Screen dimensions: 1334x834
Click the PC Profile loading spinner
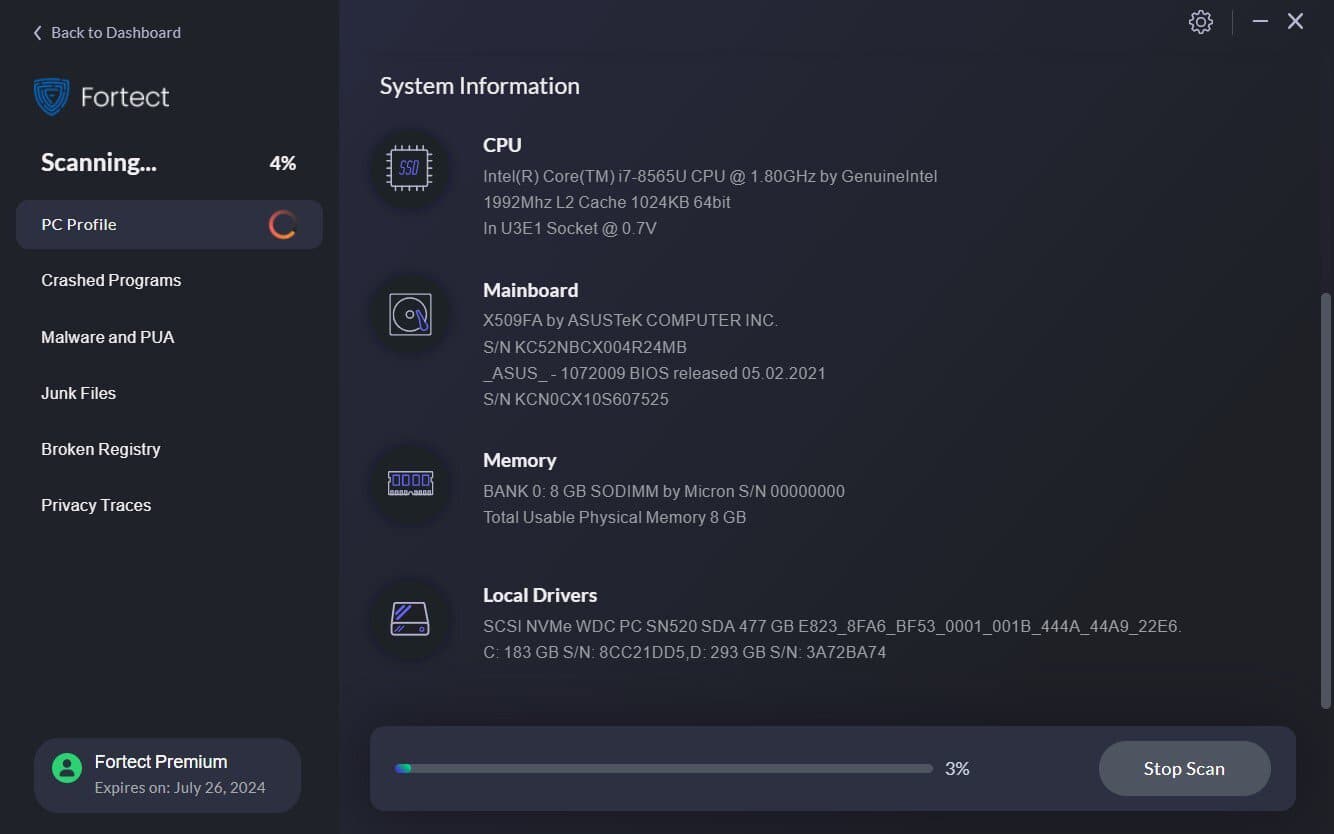pos(282,225)
